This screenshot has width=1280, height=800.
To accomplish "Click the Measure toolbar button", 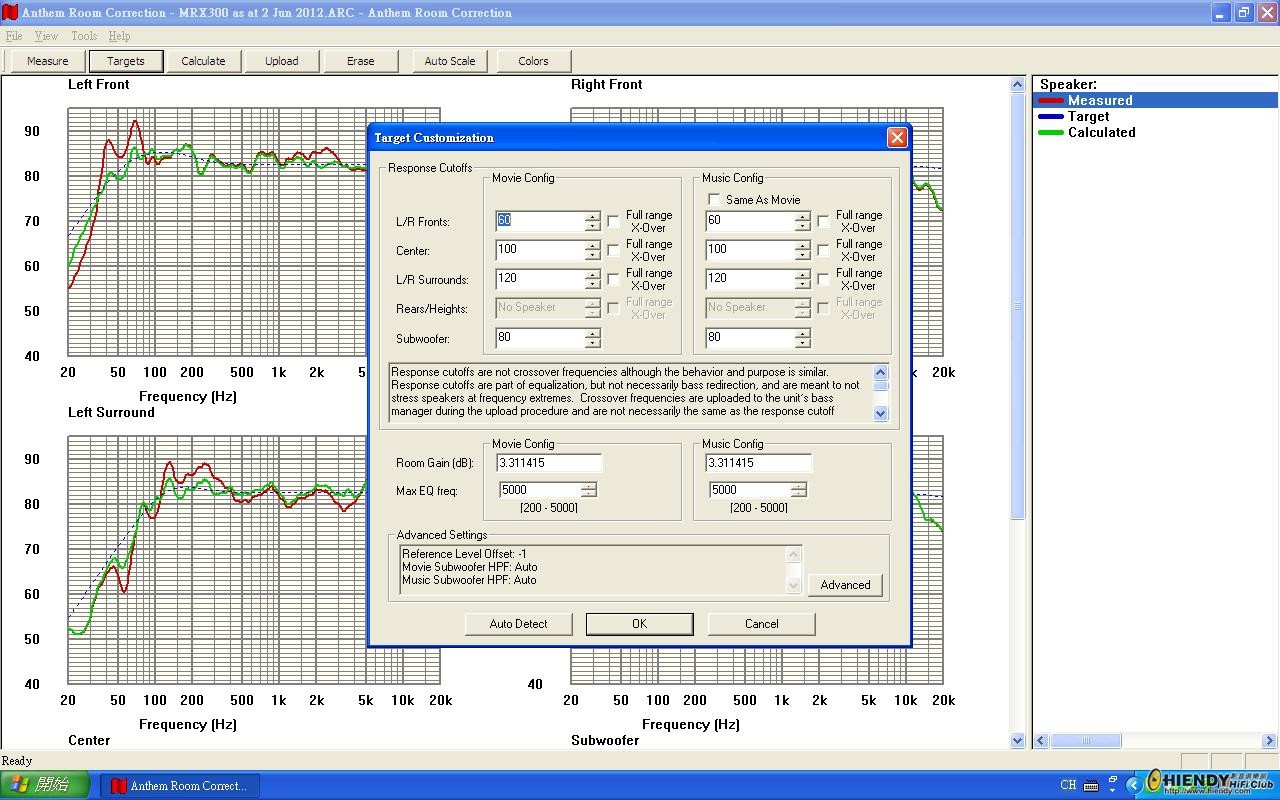I will pyautogui.click(x=48, y=61).
